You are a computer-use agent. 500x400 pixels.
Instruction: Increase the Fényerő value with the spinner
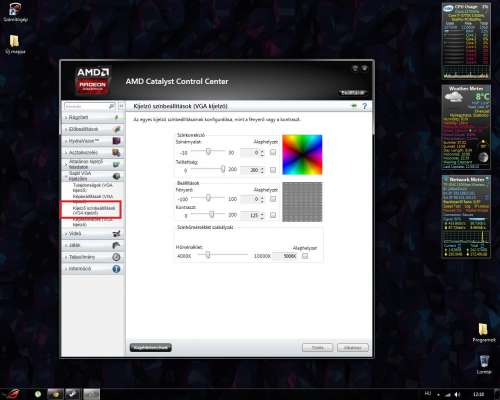click(x=262, y=198)
